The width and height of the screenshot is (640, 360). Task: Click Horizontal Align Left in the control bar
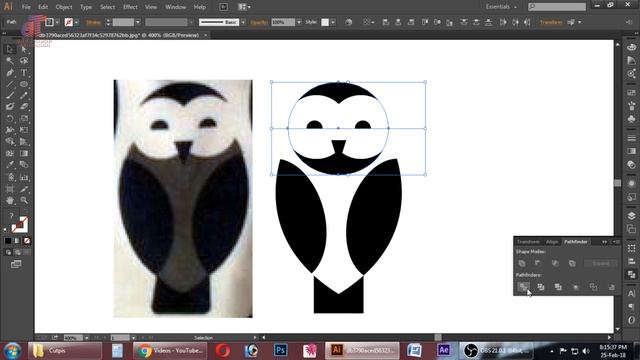[386, 22]
